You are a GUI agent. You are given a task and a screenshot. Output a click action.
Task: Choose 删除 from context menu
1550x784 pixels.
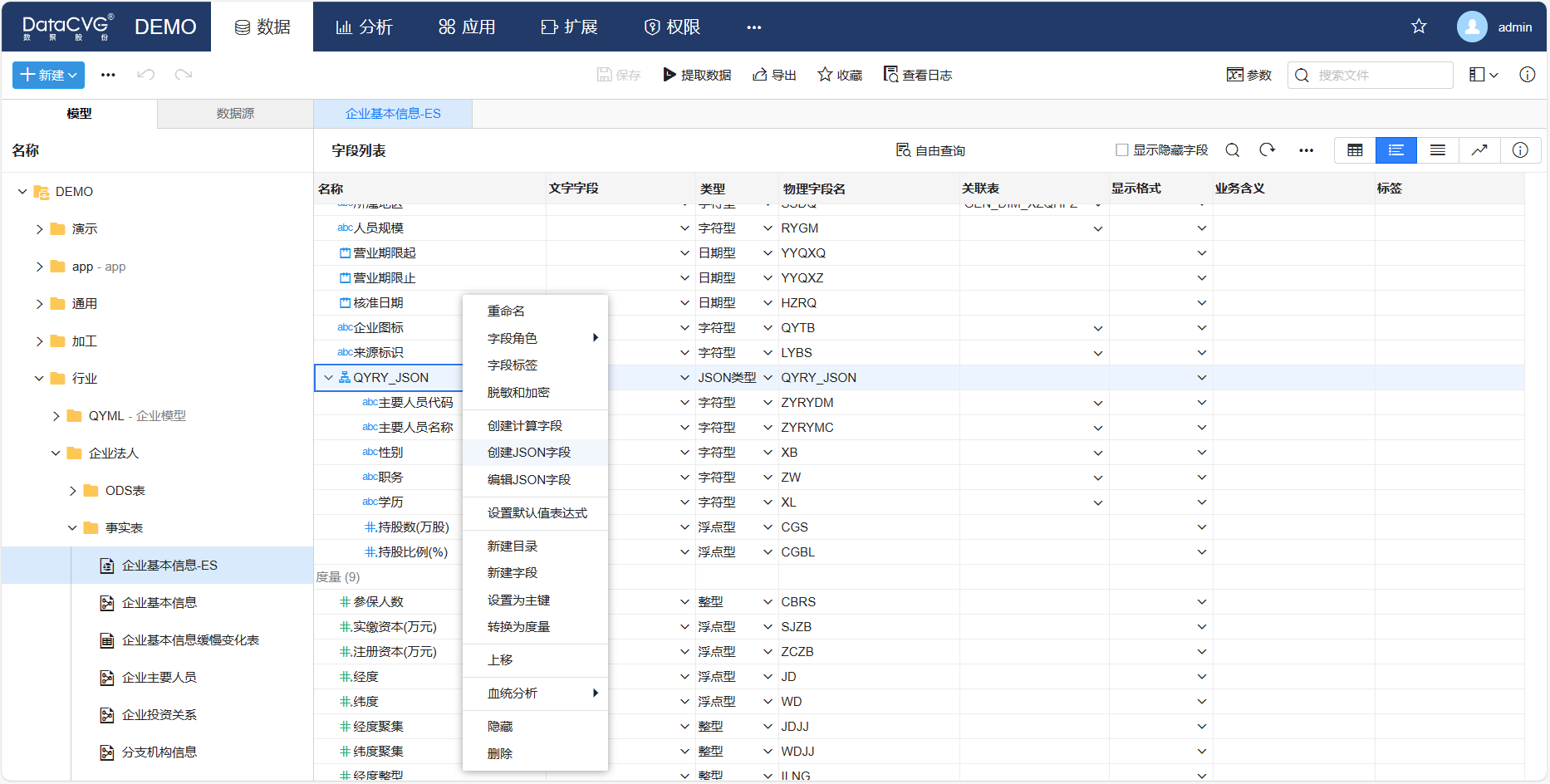535,753
